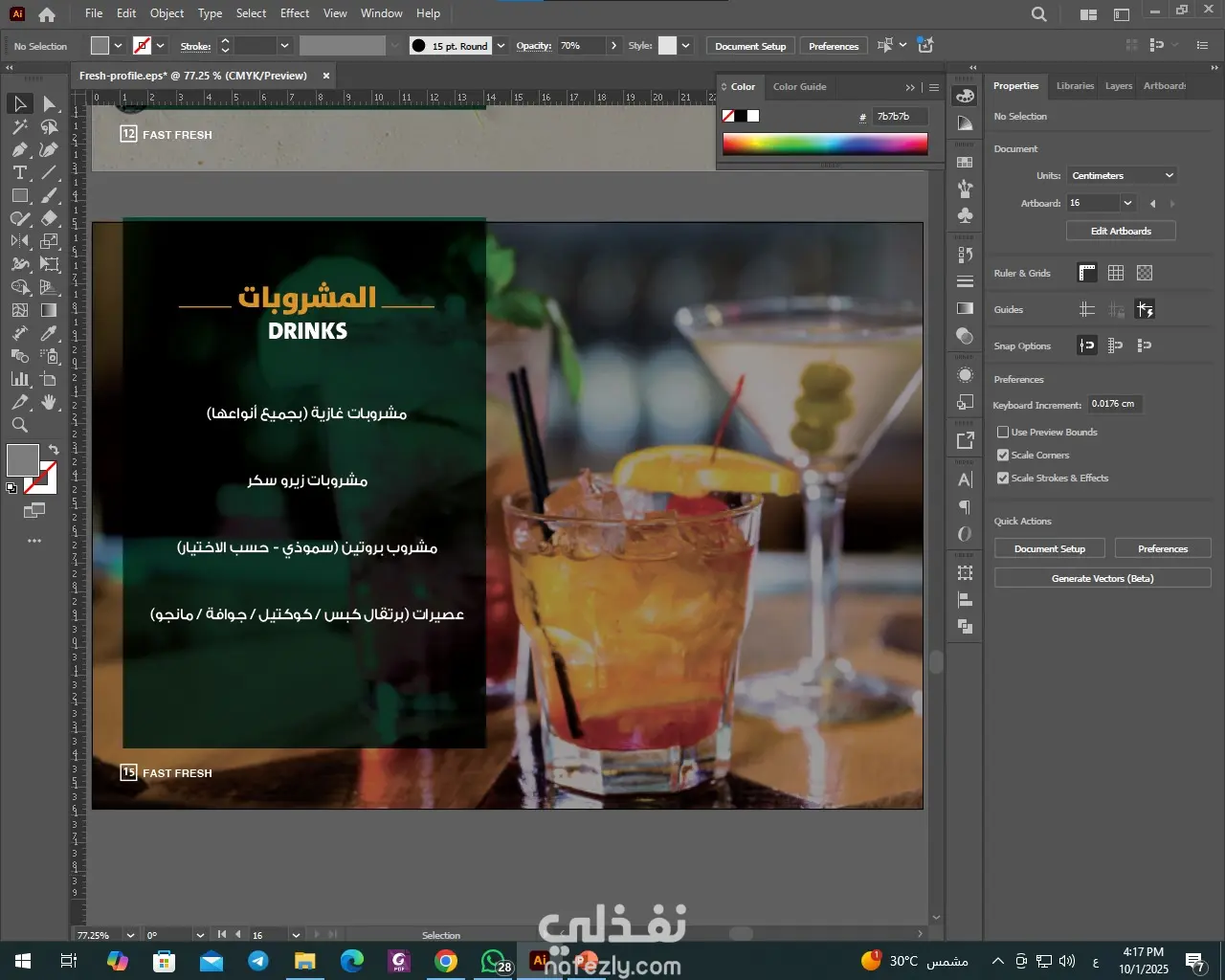This screenshot has width=1225, height=980.
Task: Show the grid icon in Ruler & Grids
Action: (x=1116, y=273)
